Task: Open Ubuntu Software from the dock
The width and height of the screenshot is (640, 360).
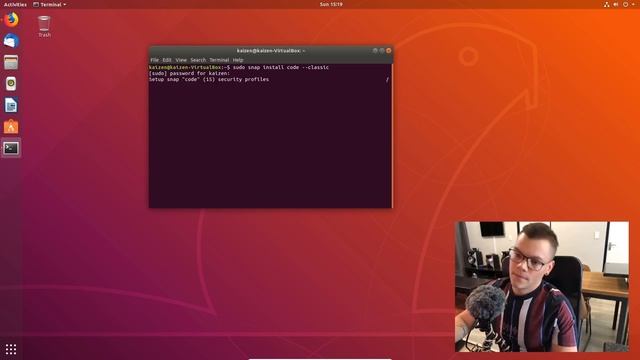Action: pos(11,127)
